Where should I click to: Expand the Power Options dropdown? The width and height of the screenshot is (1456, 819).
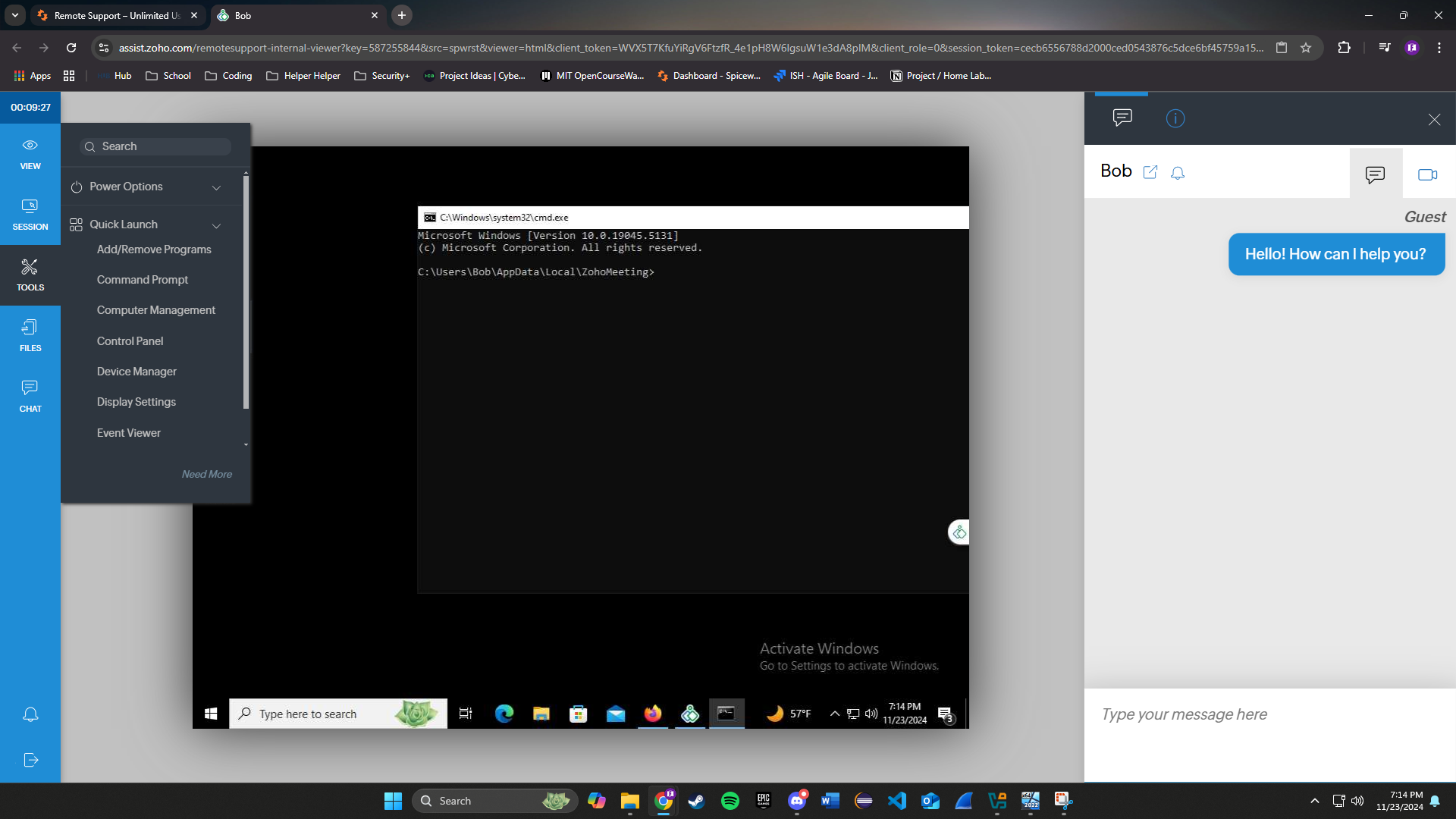click(x=216, y=187)
